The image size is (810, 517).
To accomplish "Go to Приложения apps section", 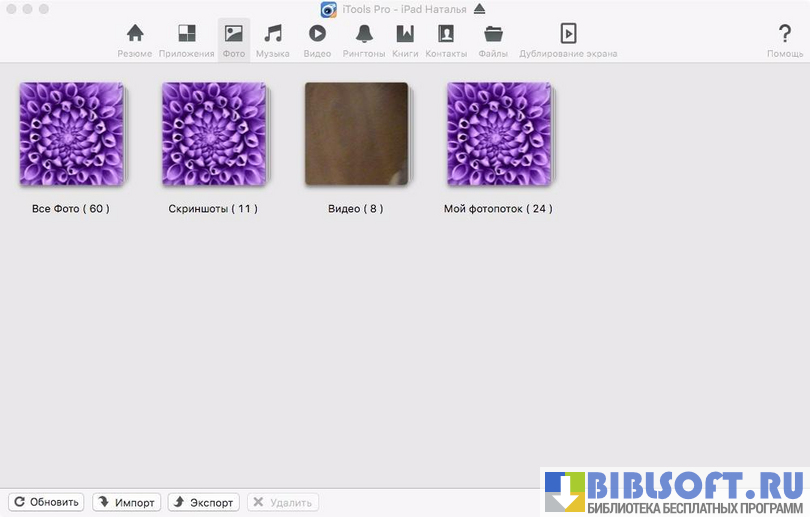I will 186,40.
